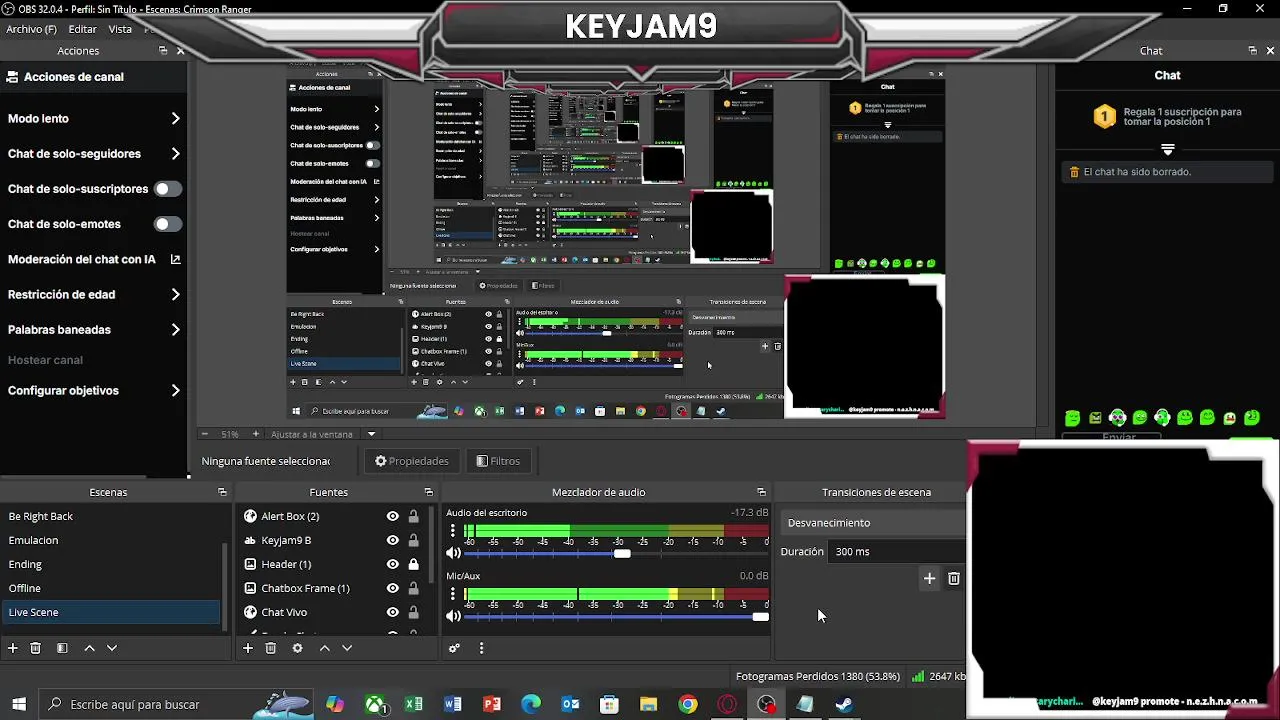Expand the Modo lento option
The image size is (1280, 720).
coord(175,118)
